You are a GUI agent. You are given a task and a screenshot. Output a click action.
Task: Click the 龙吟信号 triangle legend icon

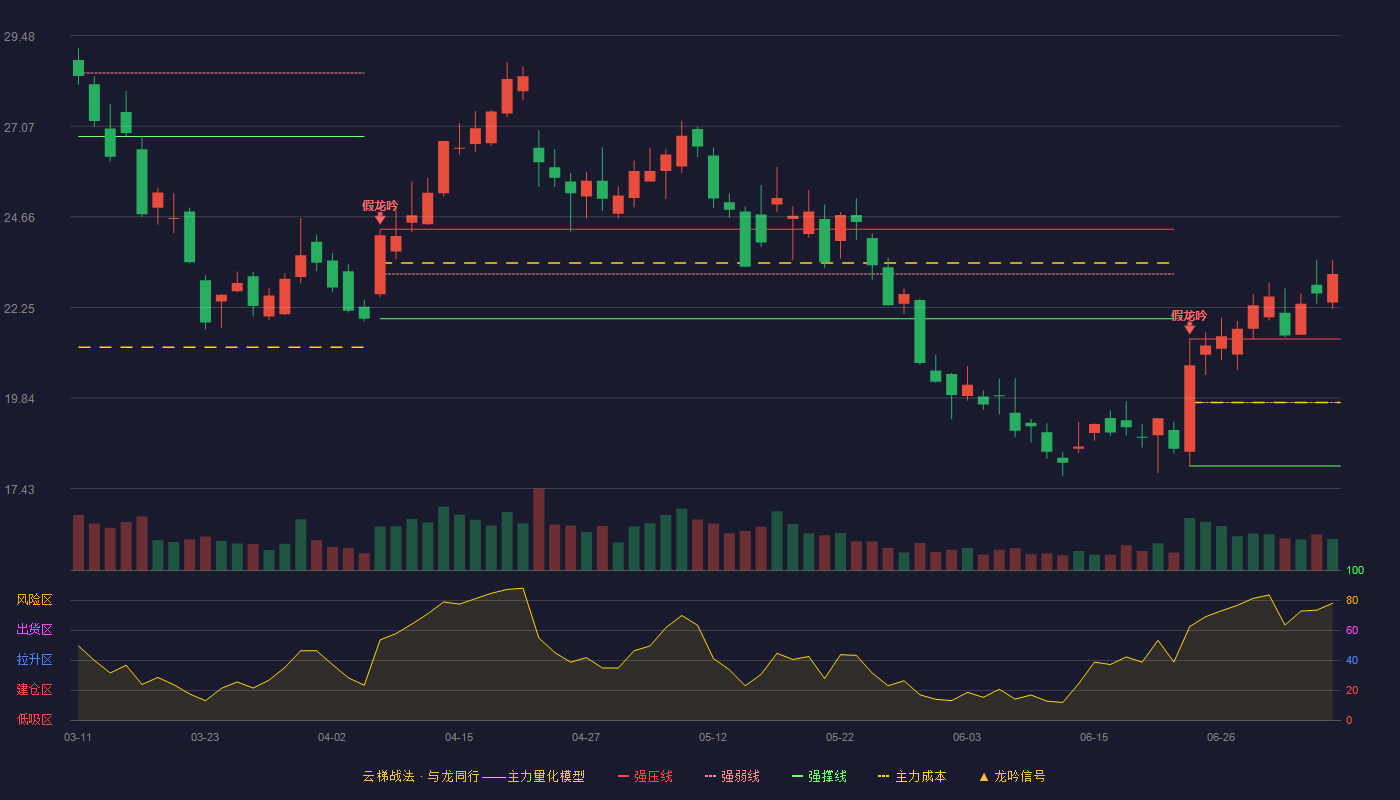(x=983, y=776)
